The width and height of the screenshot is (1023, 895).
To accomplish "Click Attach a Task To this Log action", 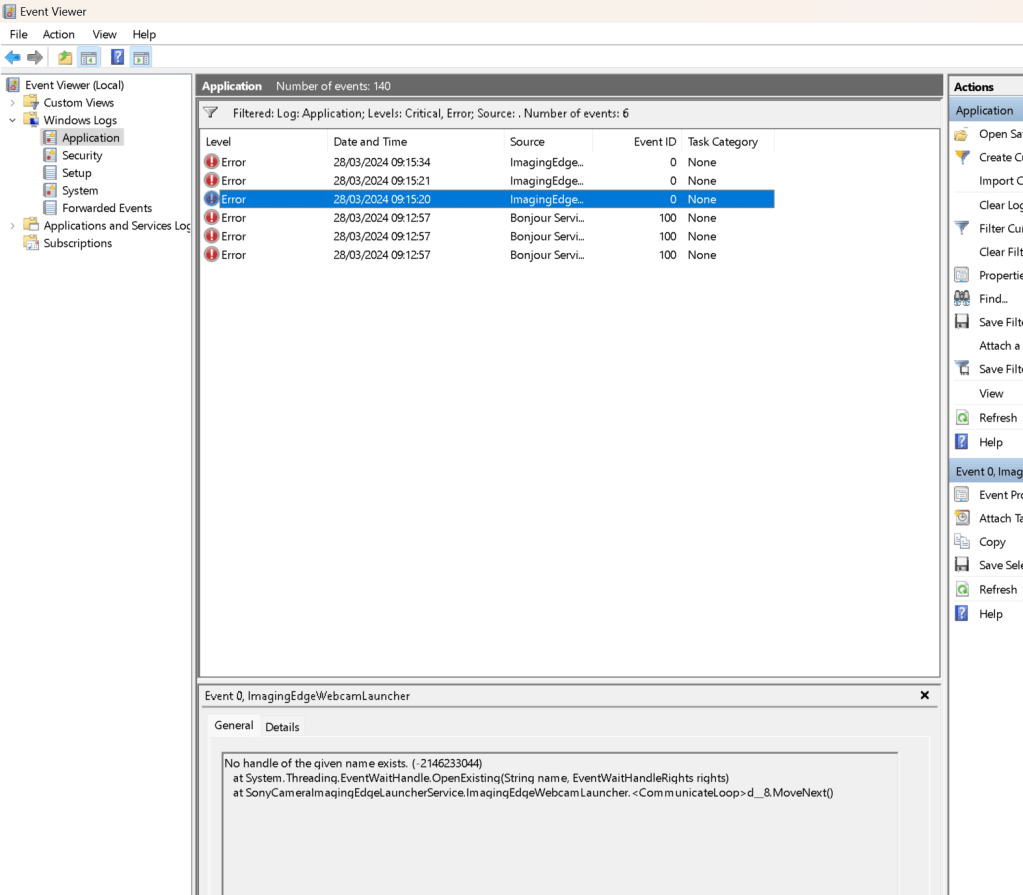I will pos(1000,346).
